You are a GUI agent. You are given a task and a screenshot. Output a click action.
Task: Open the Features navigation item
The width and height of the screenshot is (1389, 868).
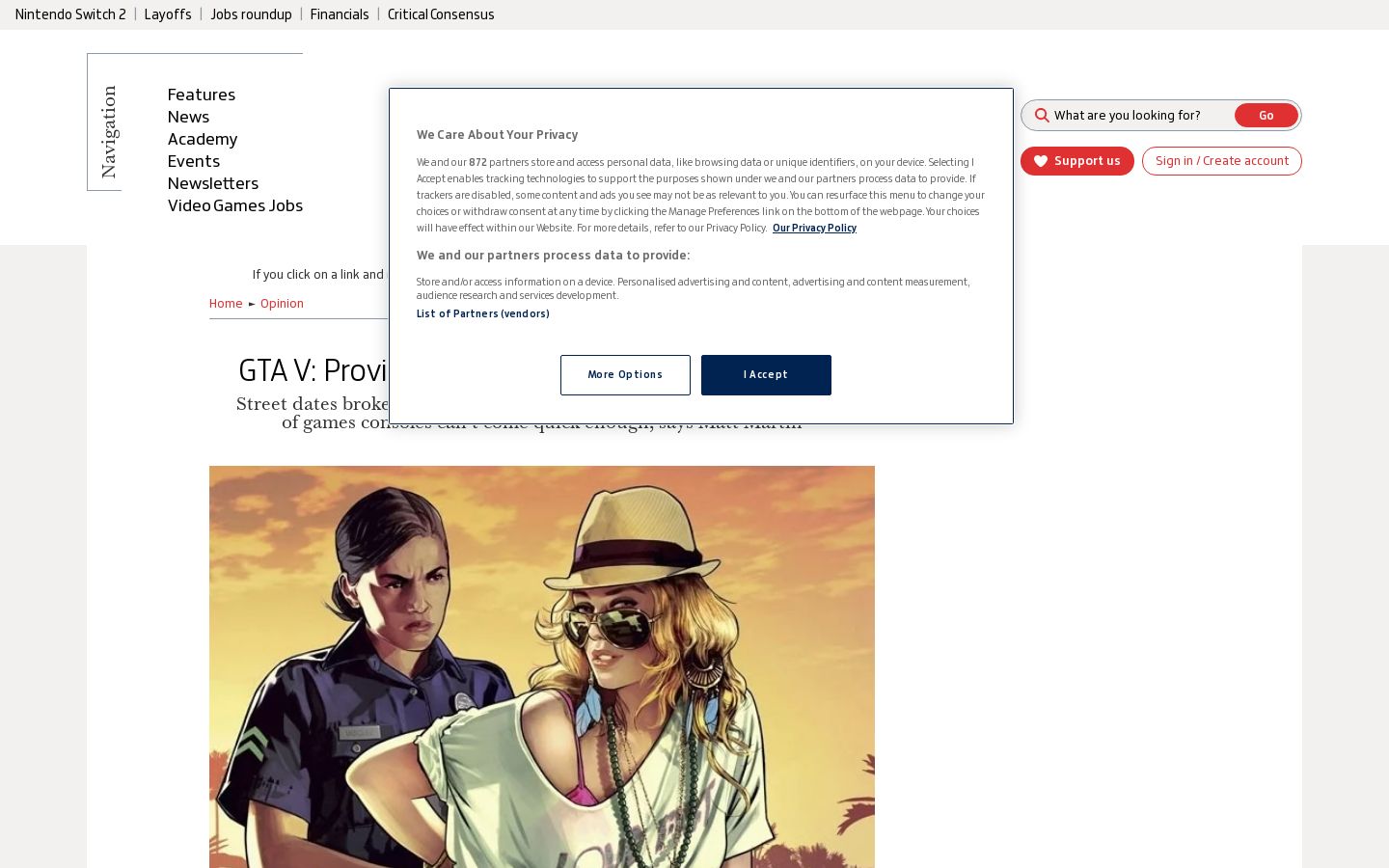point(202,95)
